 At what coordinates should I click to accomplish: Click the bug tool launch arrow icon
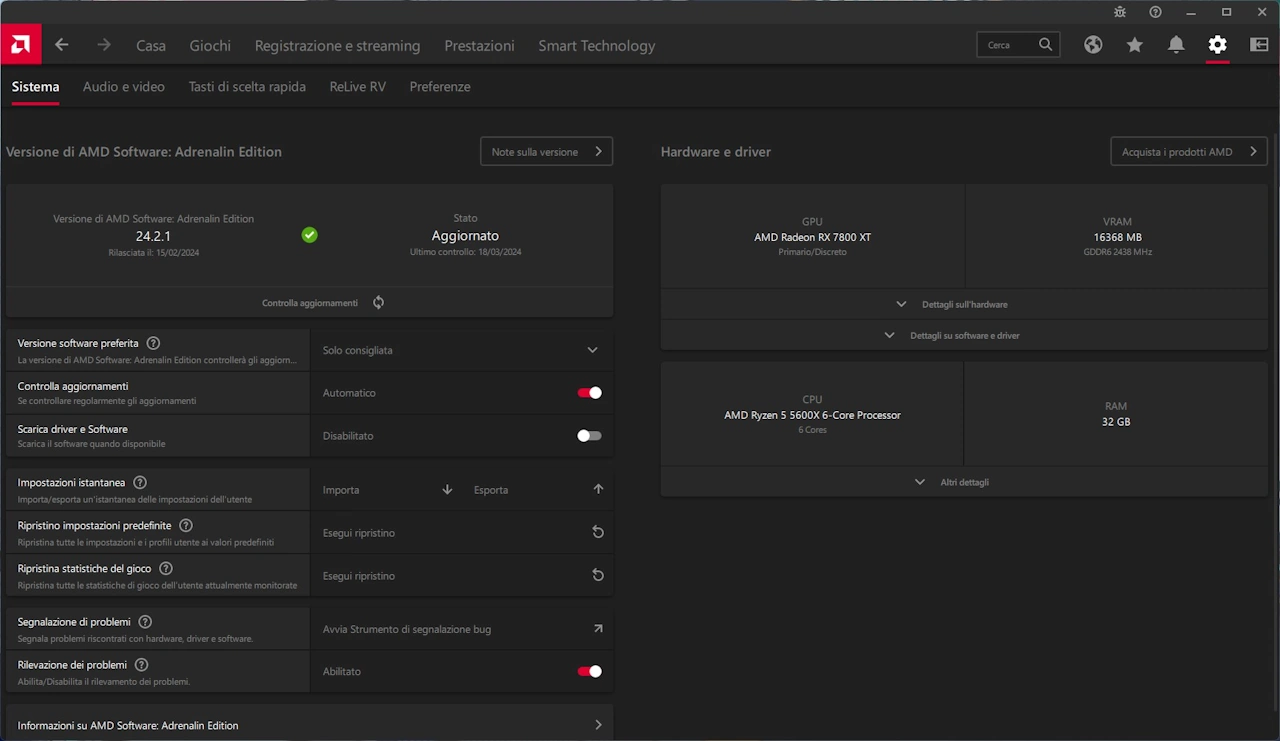598,629
